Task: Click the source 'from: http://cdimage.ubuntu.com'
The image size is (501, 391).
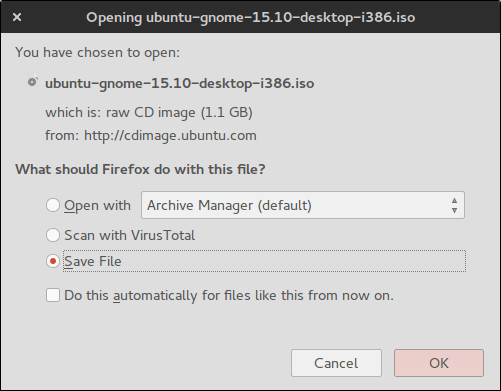Action: click(x=151, y=136)
